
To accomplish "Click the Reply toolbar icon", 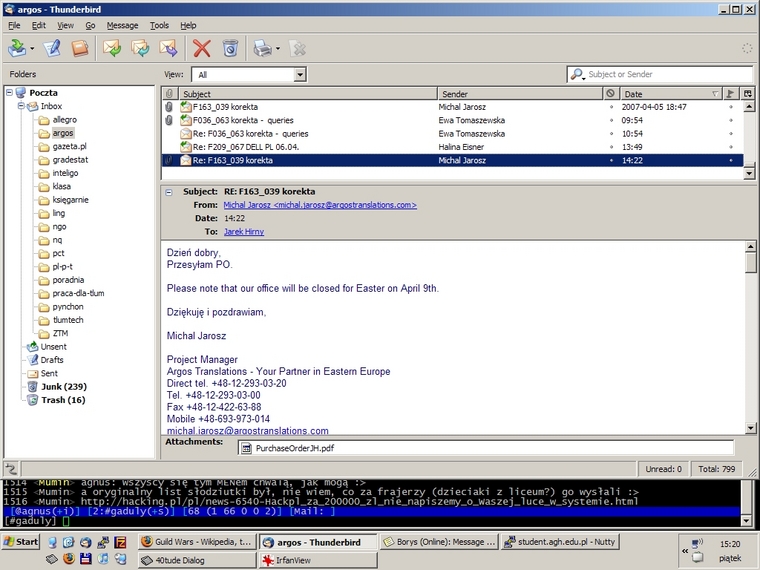I will (112, 48).
